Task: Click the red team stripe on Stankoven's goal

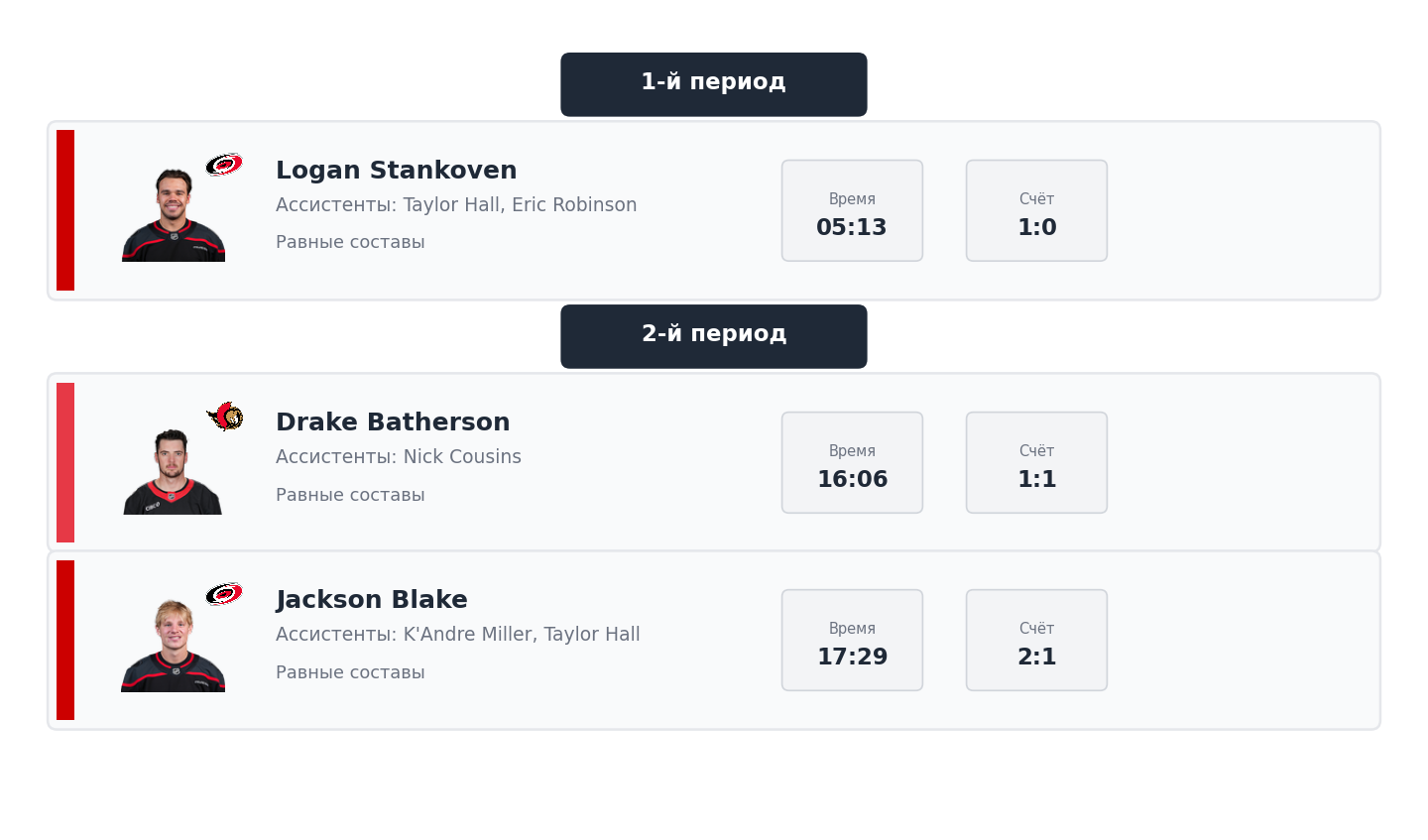Action: pyautogui.click(x=65, y=210)
